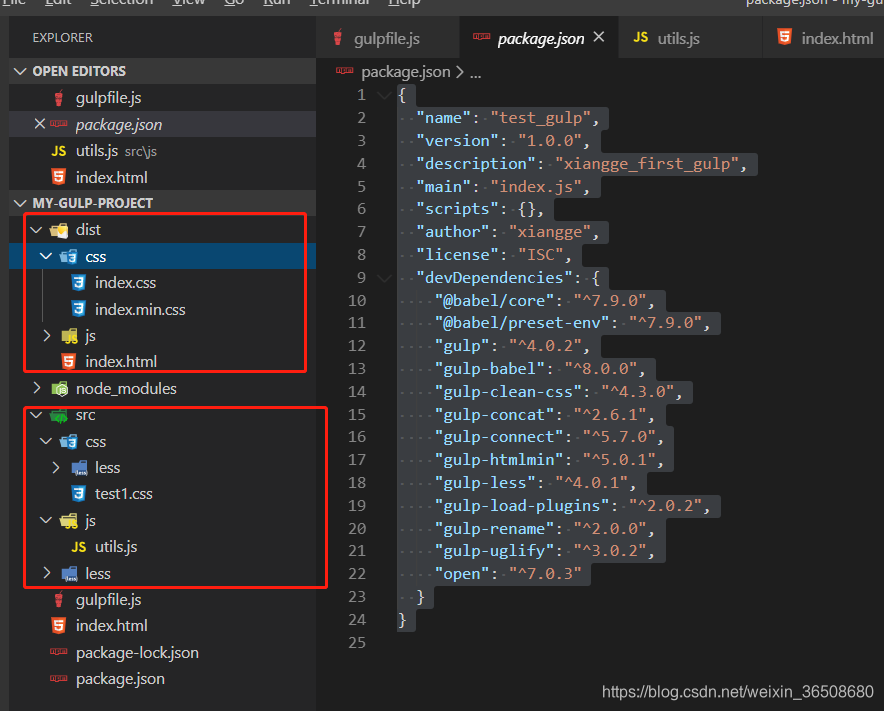
Task: Click the "gulp-load-plugins" key on line 19
Action: [522, 506]
